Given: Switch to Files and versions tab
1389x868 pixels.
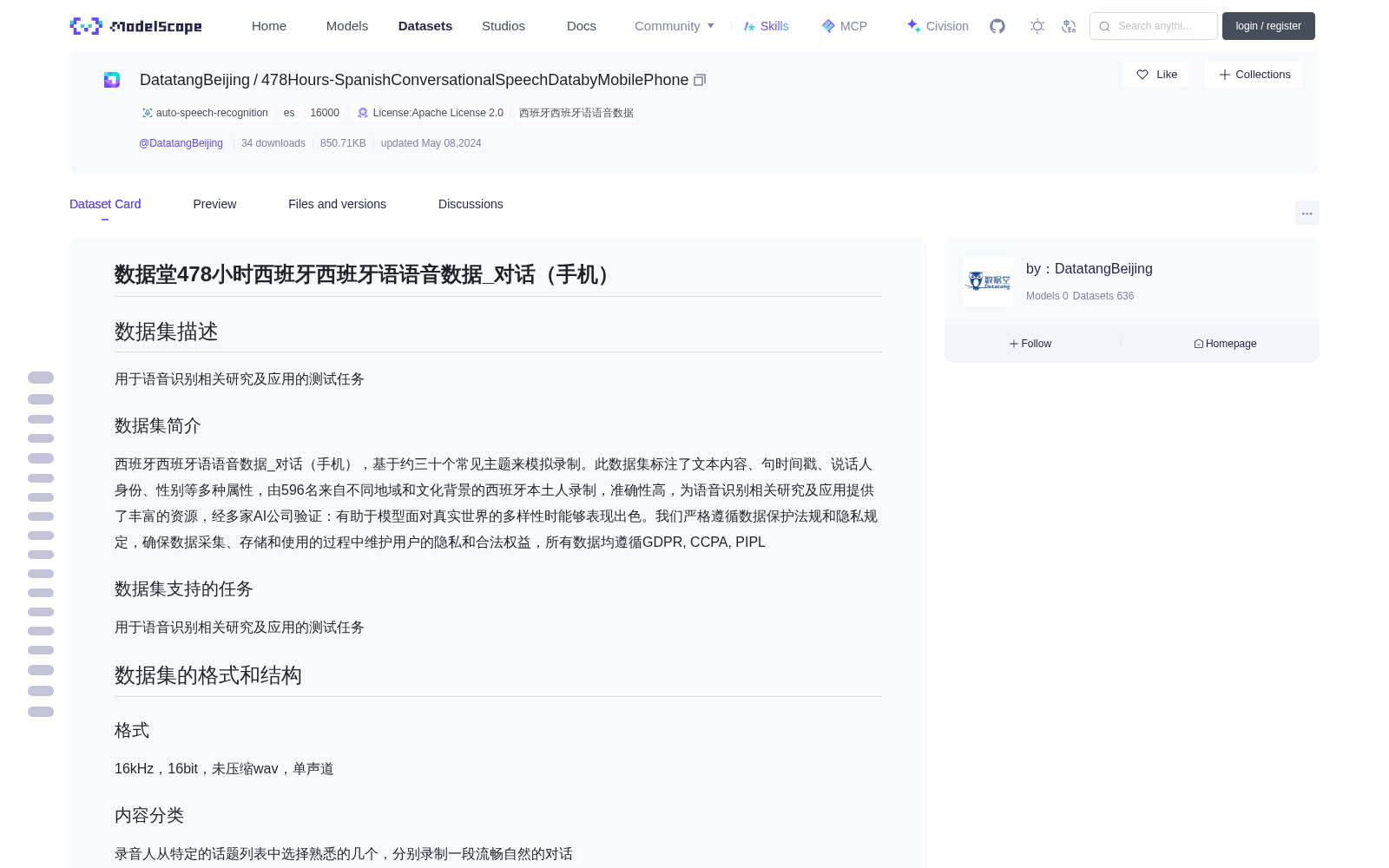Looking at the screenshot, I should pyautogui.click(x=337, y=204).
